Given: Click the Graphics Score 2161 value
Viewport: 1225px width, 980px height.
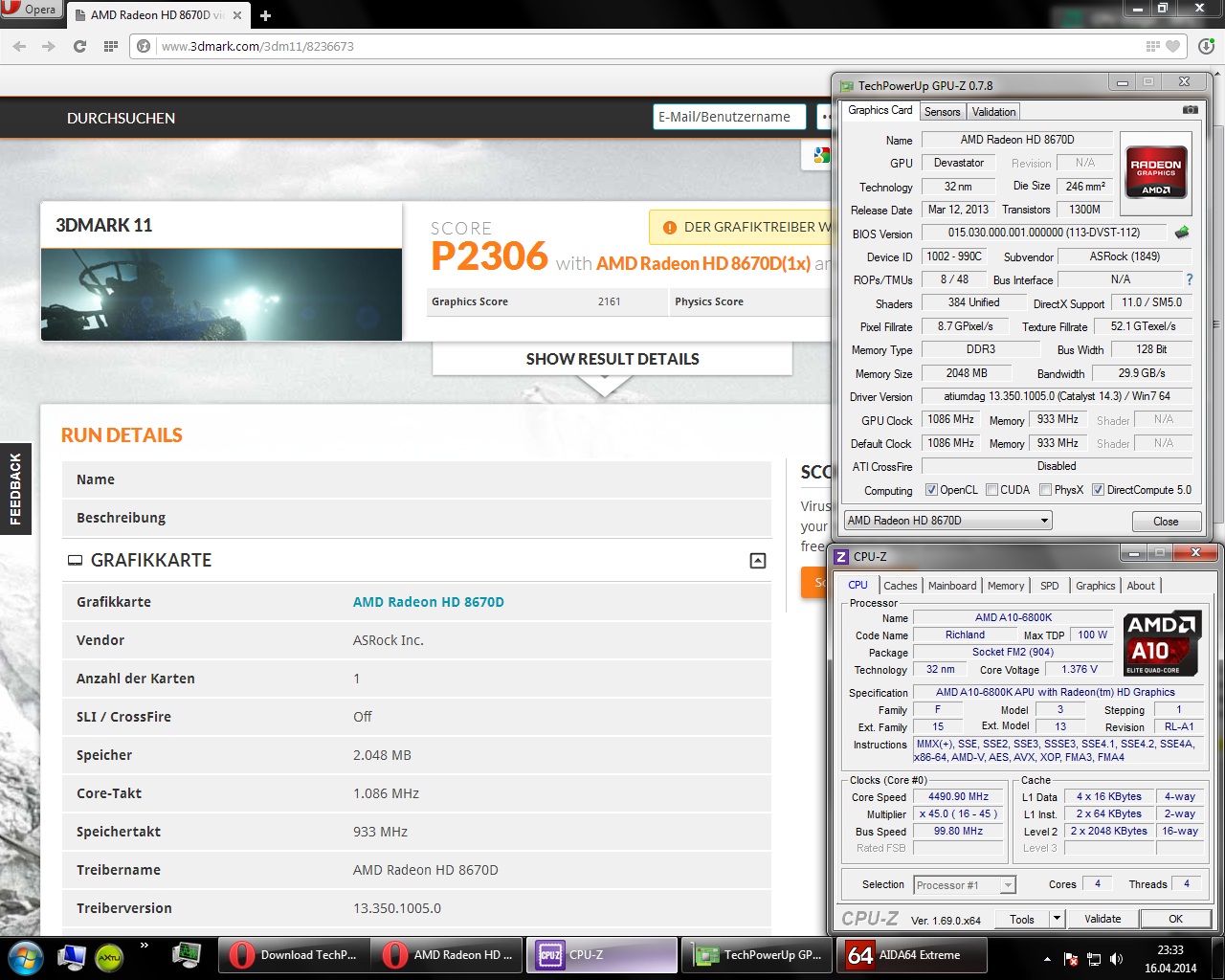Looking at the screenshot, I should pyautogui.click(x=610, y=301).
